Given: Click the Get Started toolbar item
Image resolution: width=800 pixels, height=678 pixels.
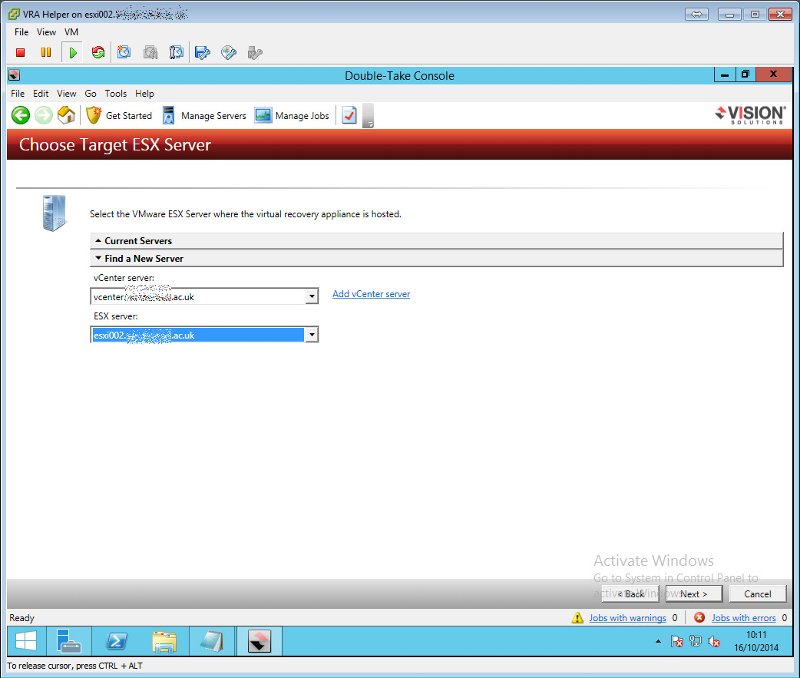Looking at the screenshot, I should click(x=119, y=116).
